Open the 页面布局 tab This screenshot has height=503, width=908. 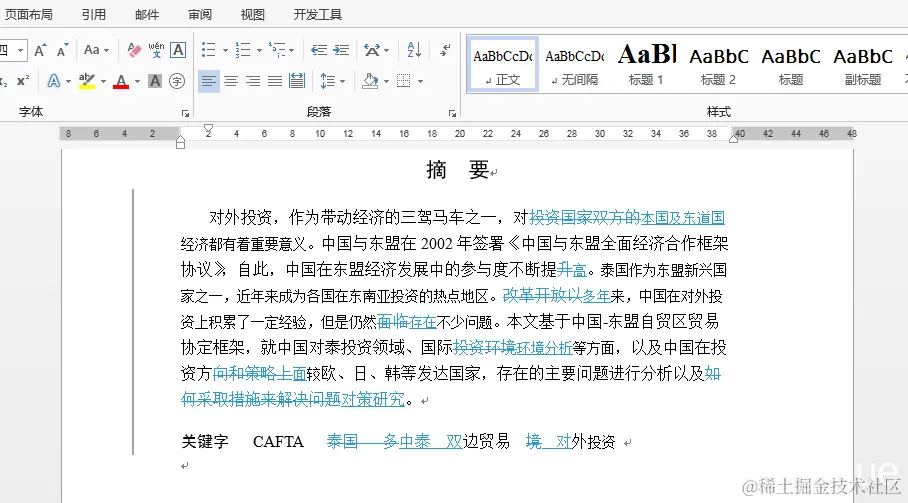pyautogui.click(x=28, y=14)
